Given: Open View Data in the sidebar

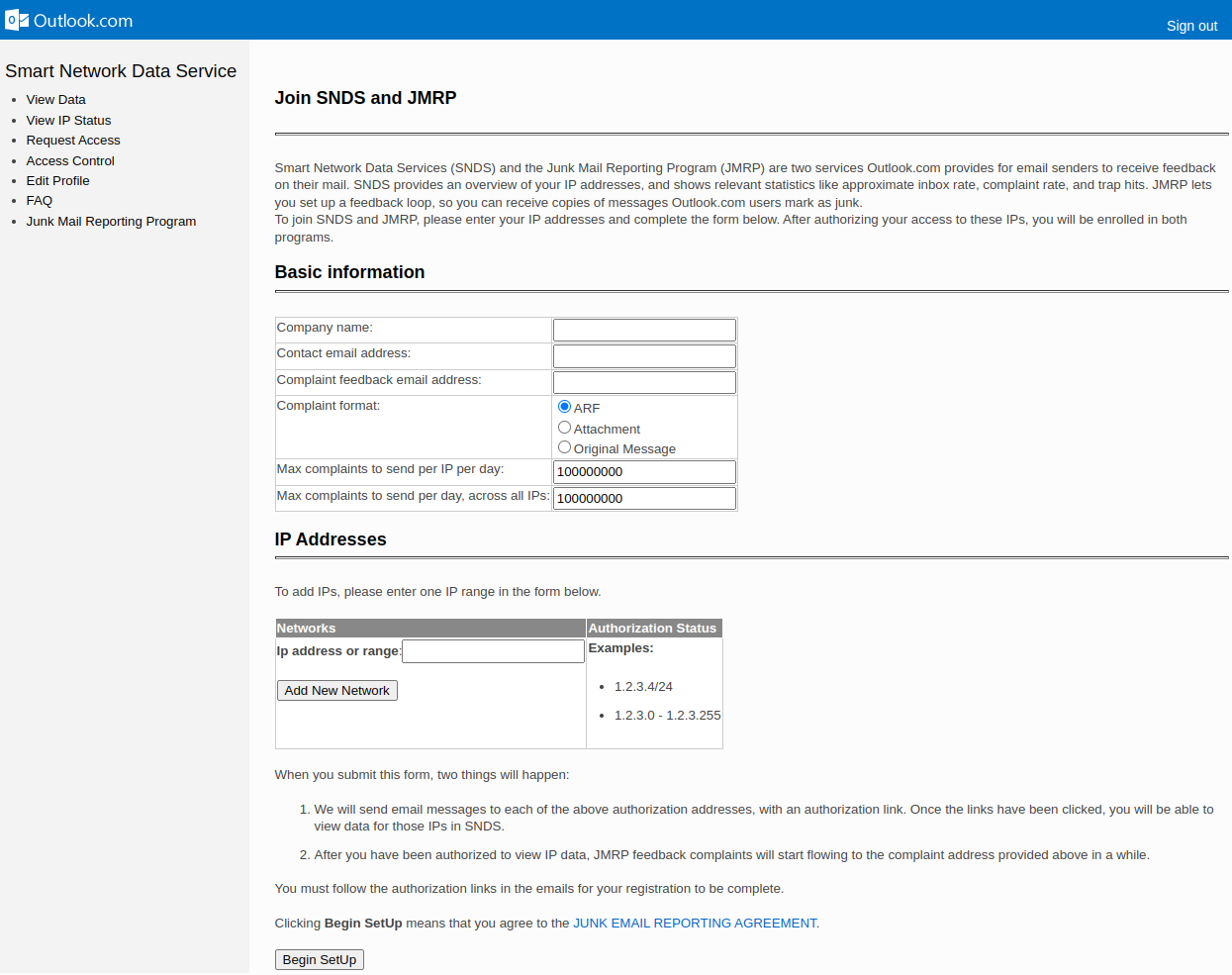Looking at the screenshot, I should pyautogui.click(x=55, y=100).
